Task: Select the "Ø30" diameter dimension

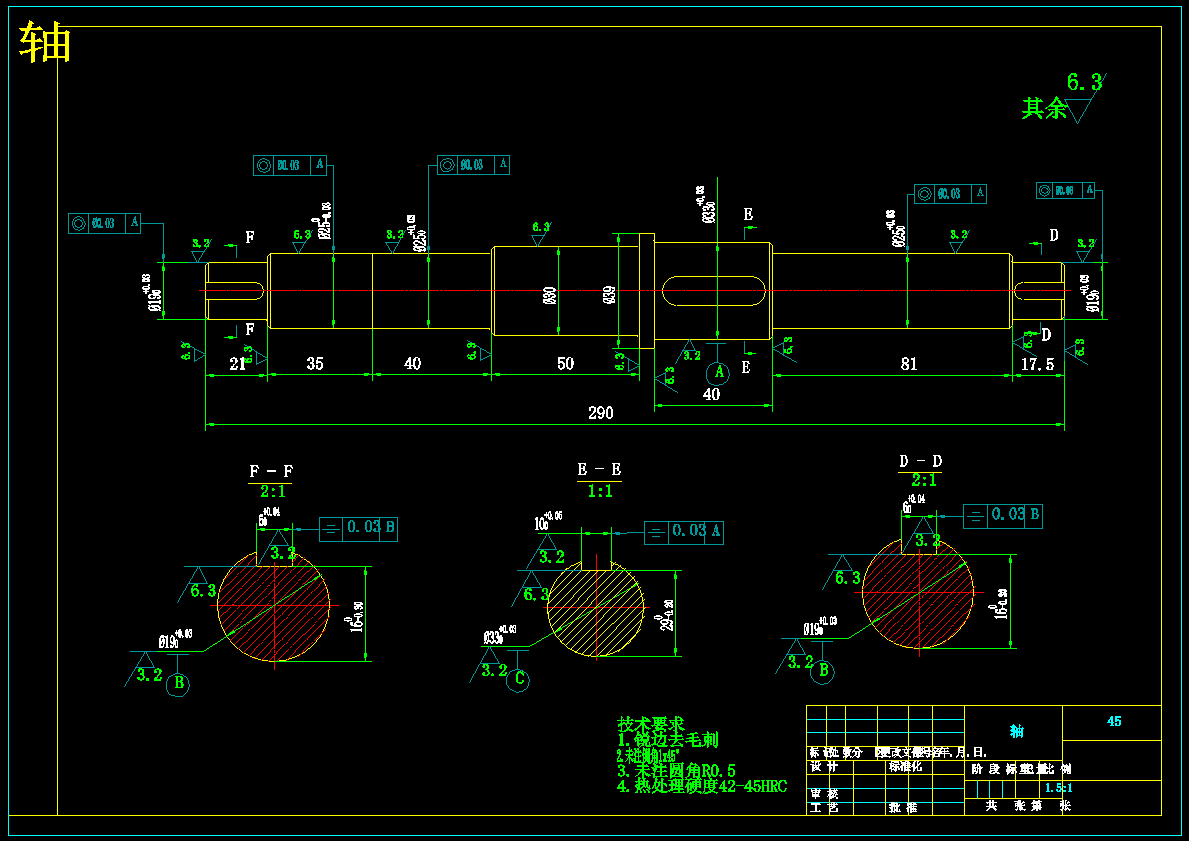Action: tap(550, 295)
